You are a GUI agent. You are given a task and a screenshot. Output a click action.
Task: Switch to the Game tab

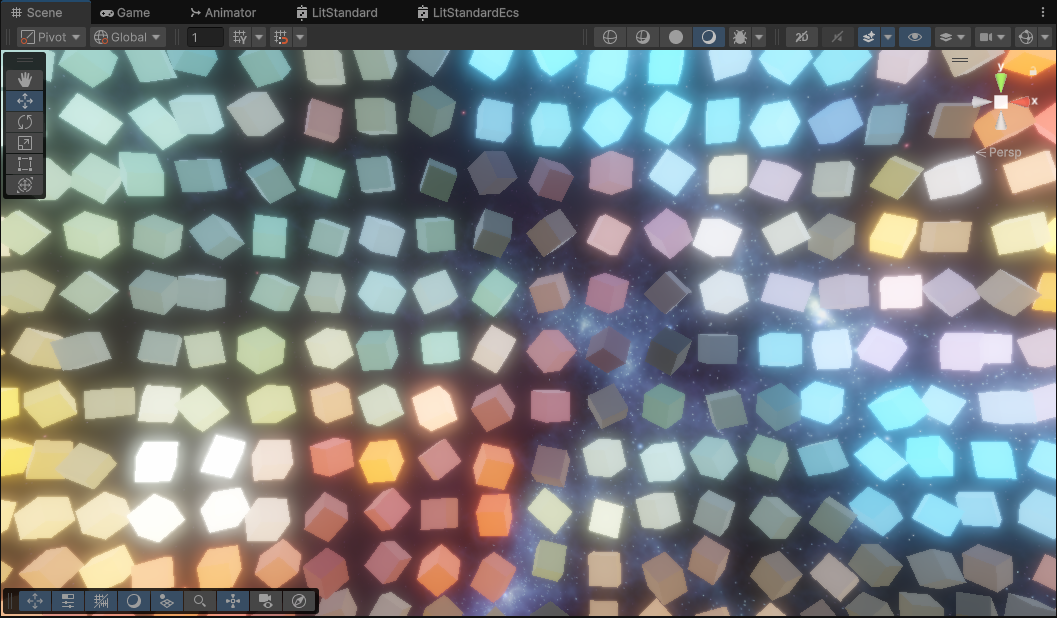click(125, 12)
